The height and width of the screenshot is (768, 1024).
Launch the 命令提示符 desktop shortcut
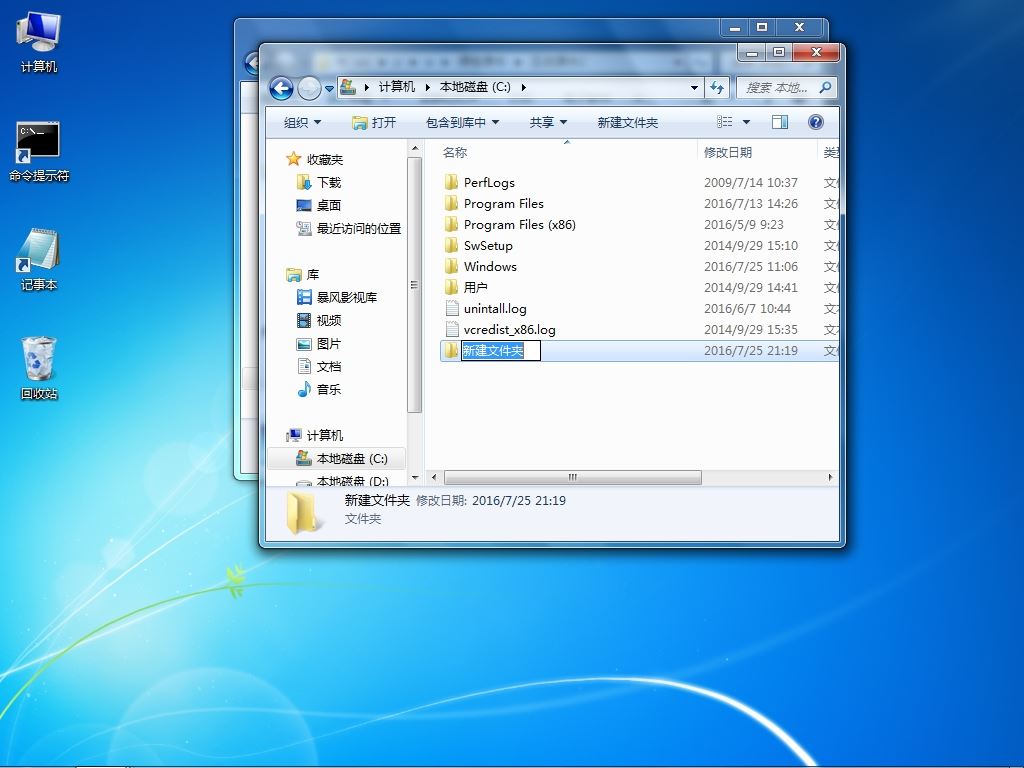pos(39,152)
